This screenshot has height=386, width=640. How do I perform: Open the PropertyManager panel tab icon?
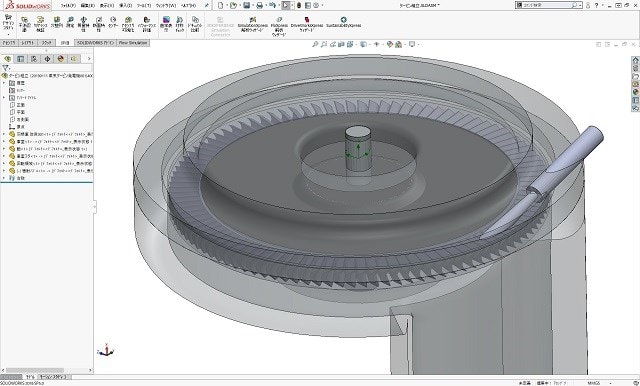(x=20, y=59)
